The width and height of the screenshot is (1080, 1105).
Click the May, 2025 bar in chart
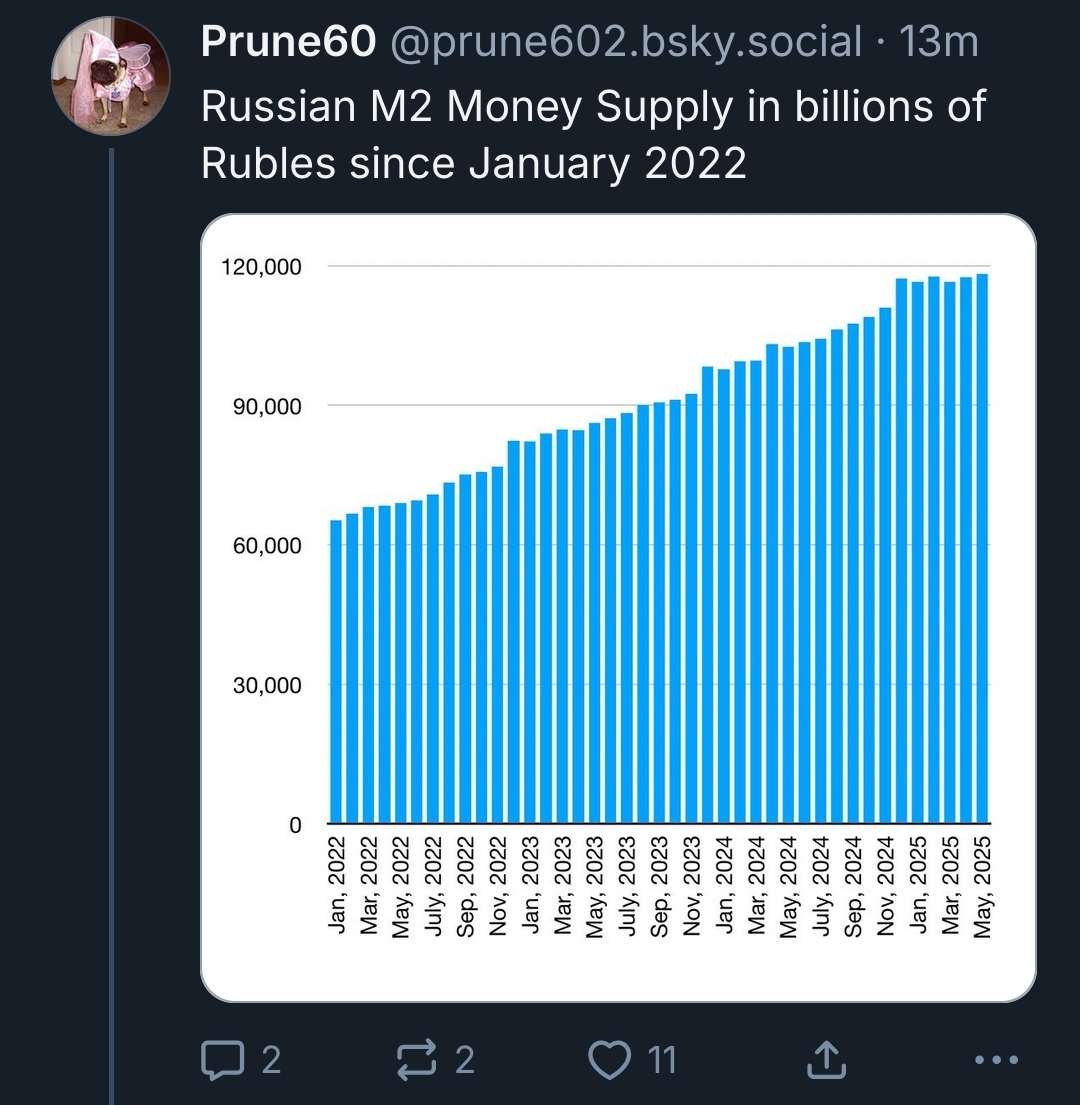click(x=982, y=548)
